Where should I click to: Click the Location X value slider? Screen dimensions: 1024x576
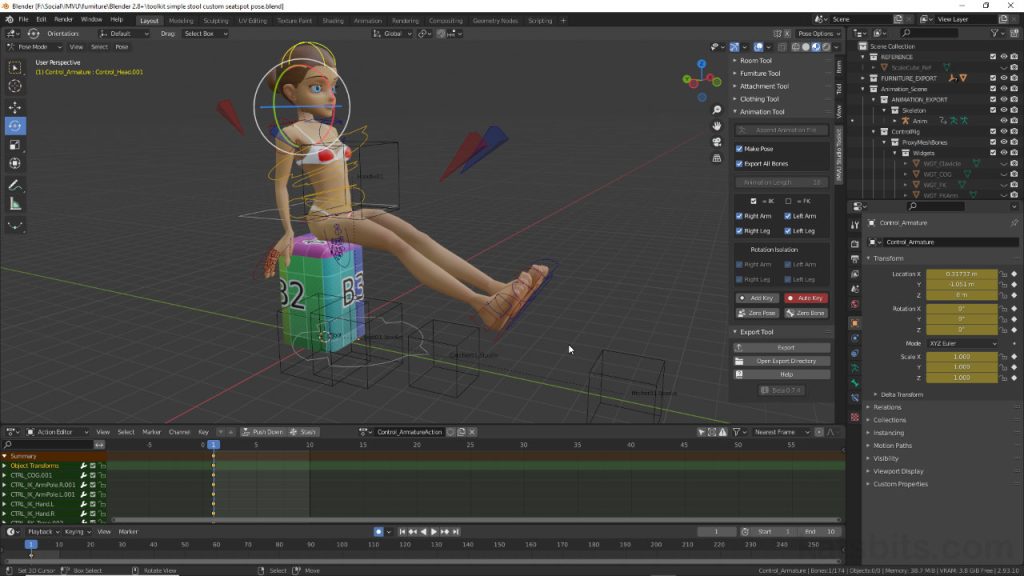[962, 275]
